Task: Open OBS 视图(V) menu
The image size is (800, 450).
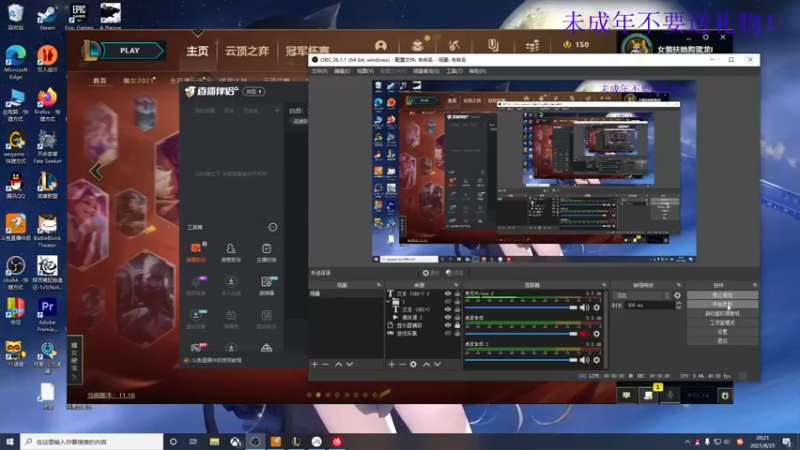Action: coord(365,71)
